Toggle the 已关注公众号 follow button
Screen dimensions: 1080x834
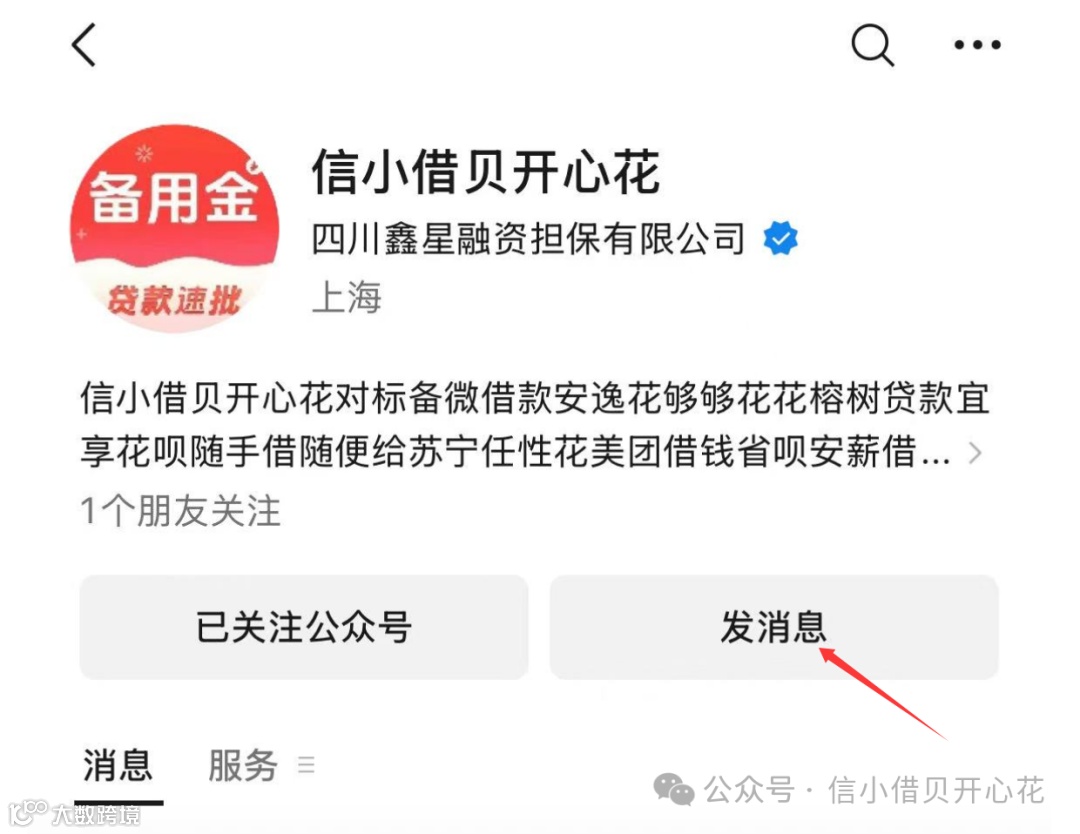[304, 627]
